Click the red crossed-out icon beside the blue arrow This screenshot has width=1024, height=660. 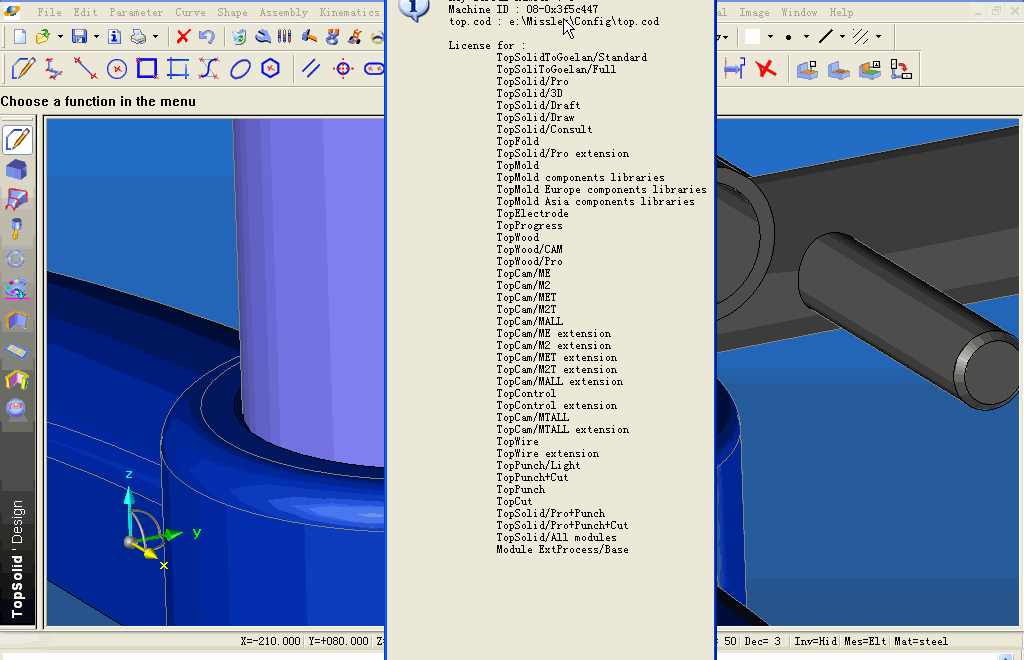[766, 69]
